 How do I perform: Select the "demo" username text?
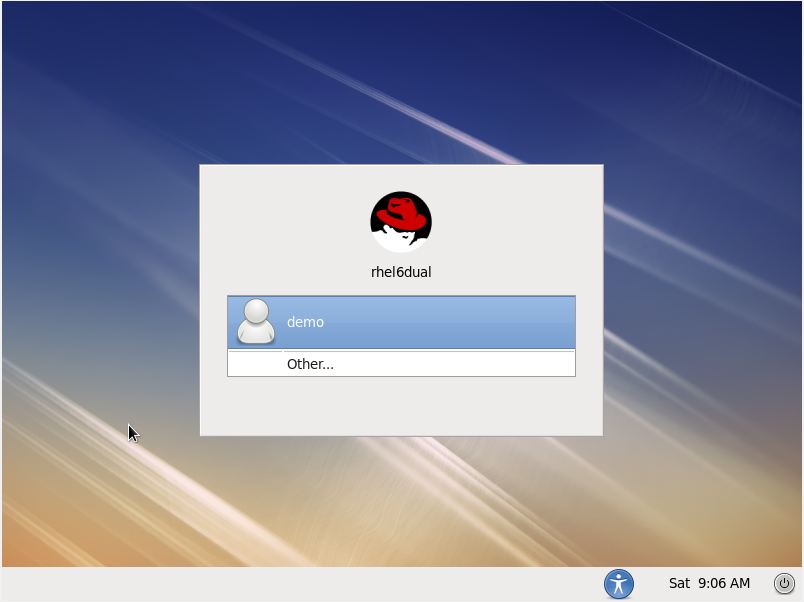[305, 322]
